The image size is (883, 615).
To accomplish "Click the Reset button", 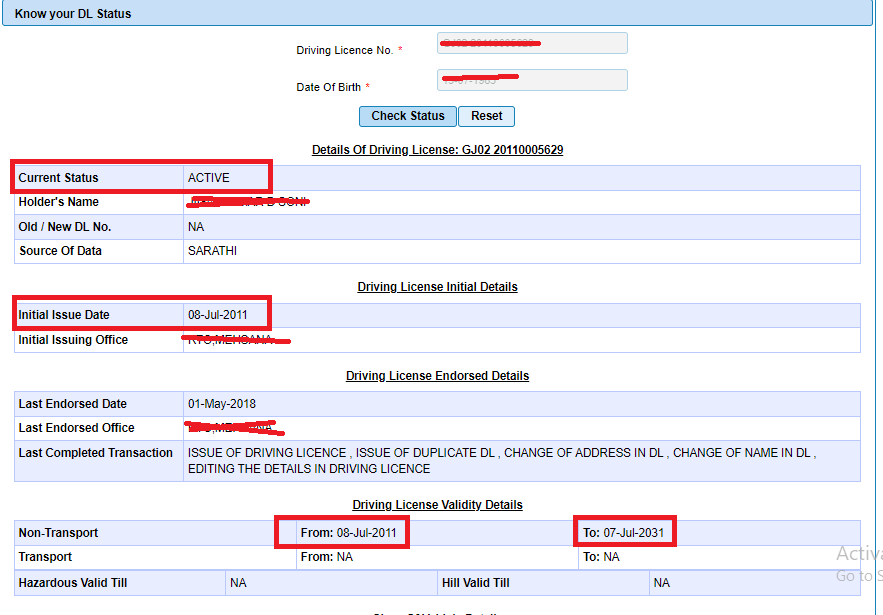I will (x=486, y=116).
